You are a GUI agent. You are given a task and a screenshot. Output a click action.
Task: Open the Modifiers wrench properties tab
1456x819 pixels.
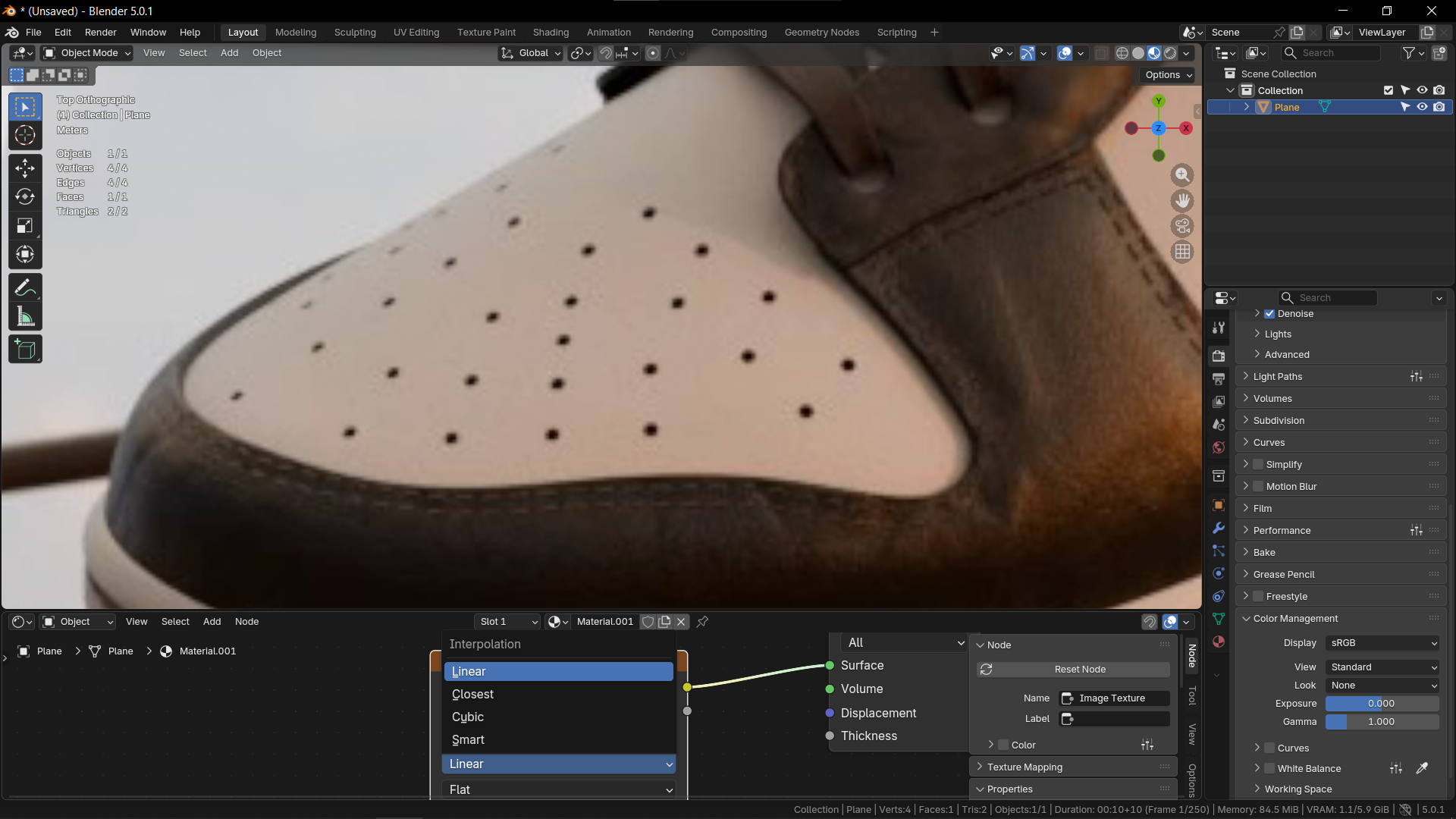coord(1219,528)
